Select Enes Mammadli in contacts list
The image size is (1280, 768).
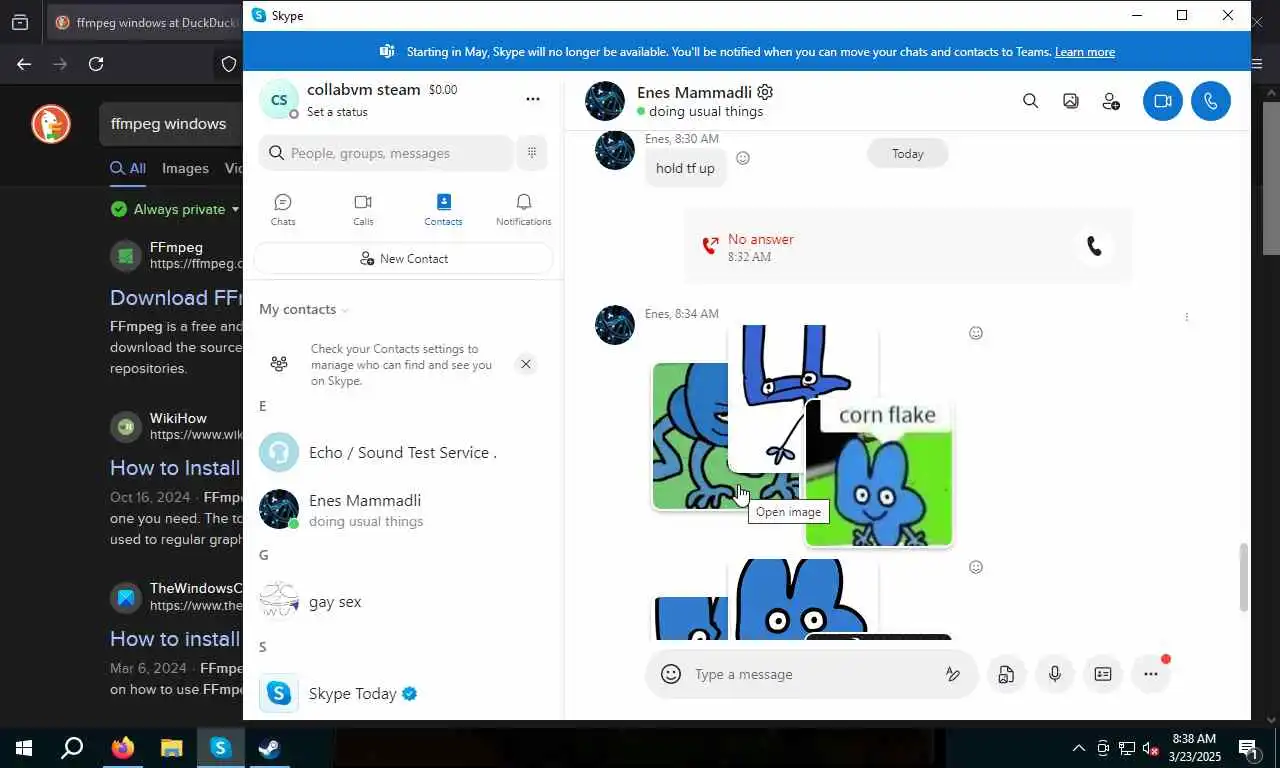(403, 510)
